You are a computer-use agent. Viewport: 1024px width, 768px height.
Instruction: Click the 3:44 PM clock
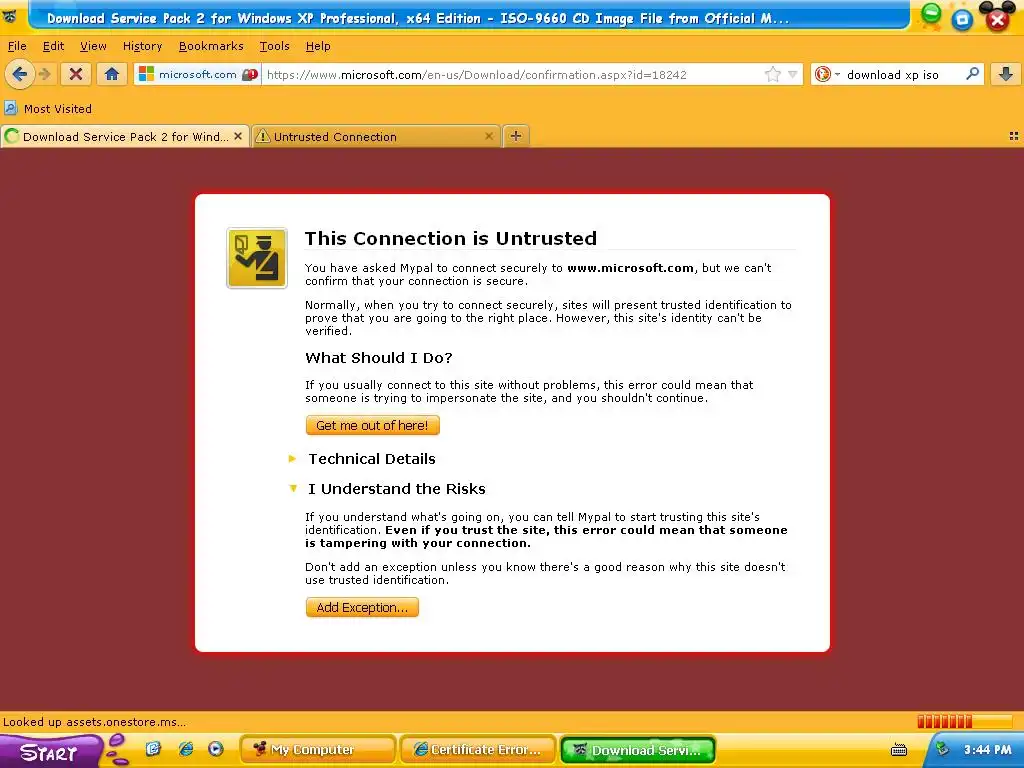[987, 750]
